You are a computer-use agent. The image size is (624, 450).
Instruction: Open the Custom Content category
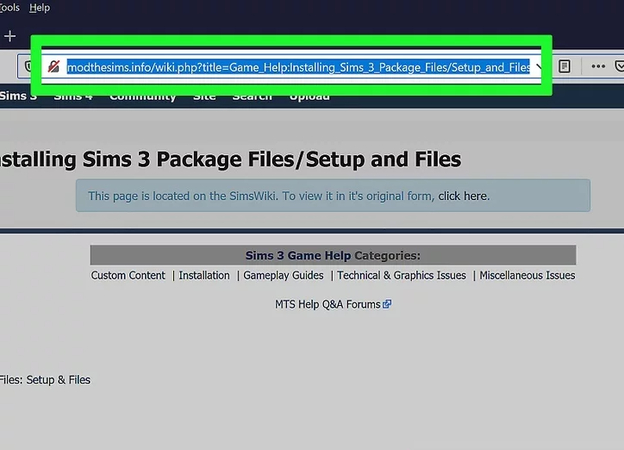[x=128, y=275]
